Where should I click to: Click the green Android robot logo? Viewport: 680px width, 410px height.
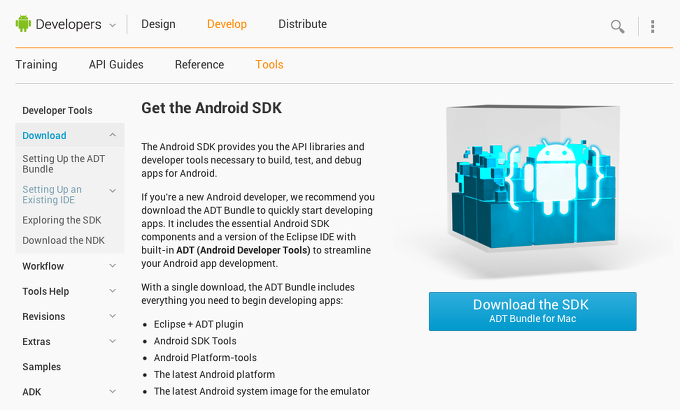click(23, 23)
